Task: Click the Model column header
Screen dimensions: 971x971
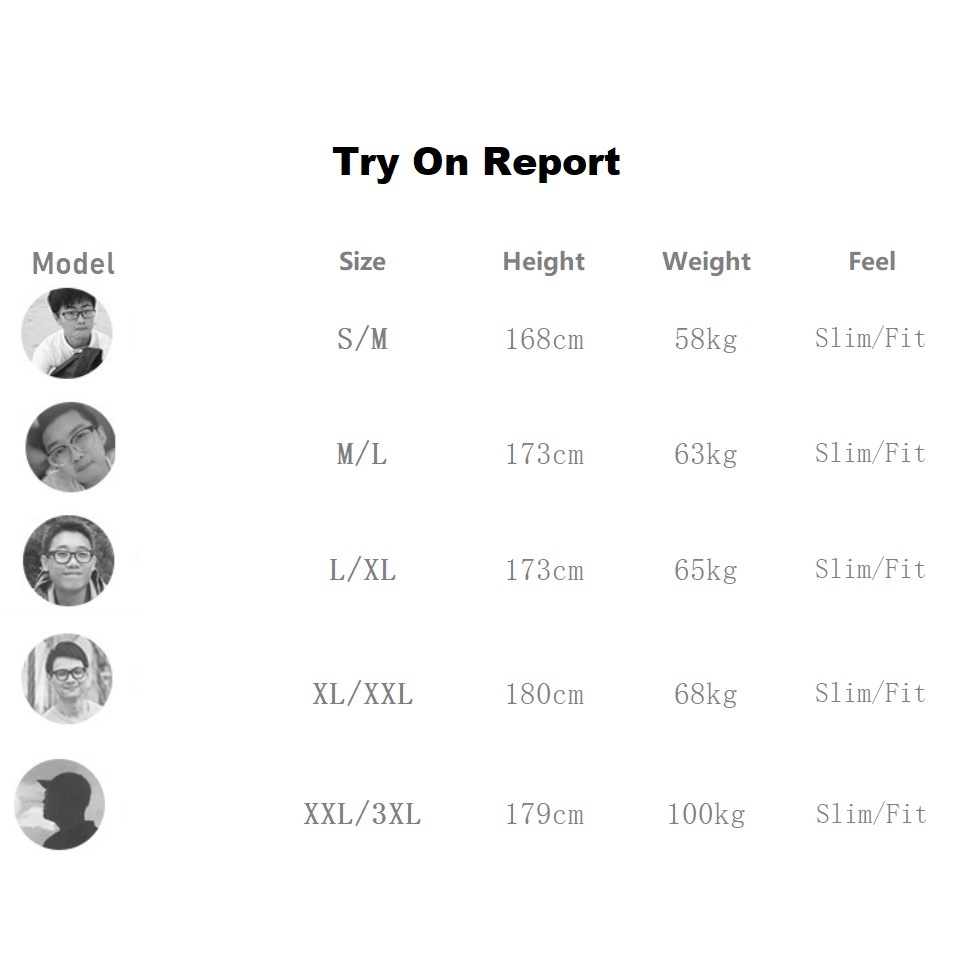Action: pos(73,264)
